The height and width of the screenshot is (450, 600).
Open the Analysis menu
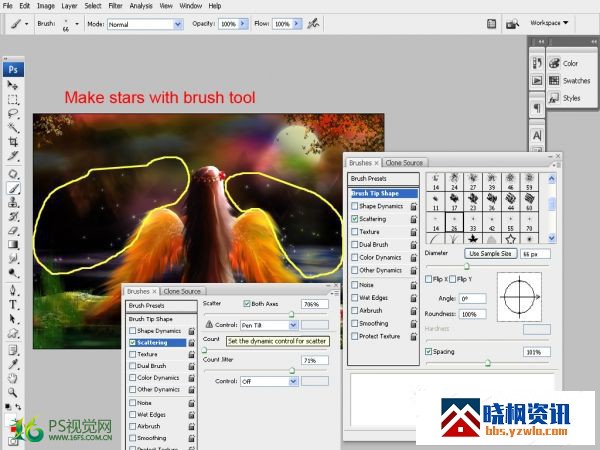point(141,6)
